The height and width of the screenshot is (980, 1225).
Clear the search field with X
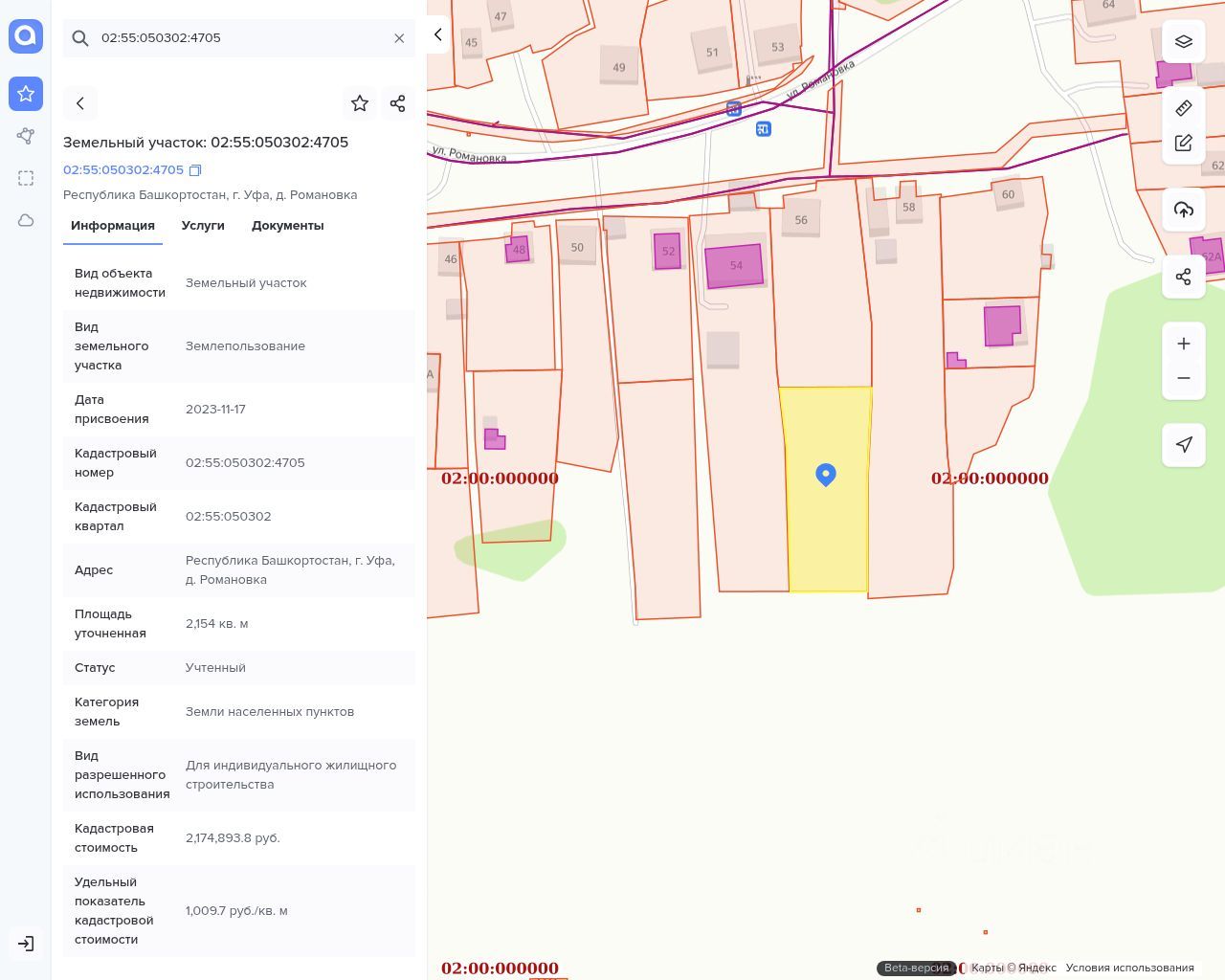click(x=399, y=38)
